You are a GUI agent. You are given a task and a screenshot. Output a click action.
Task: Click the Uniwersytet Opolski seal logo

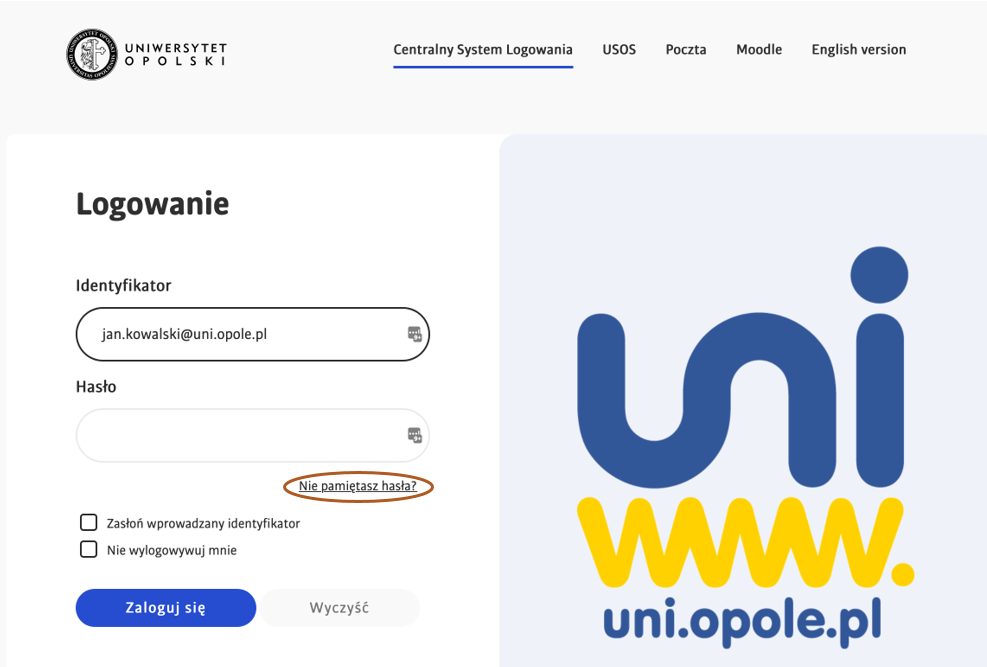coord(92,54)
